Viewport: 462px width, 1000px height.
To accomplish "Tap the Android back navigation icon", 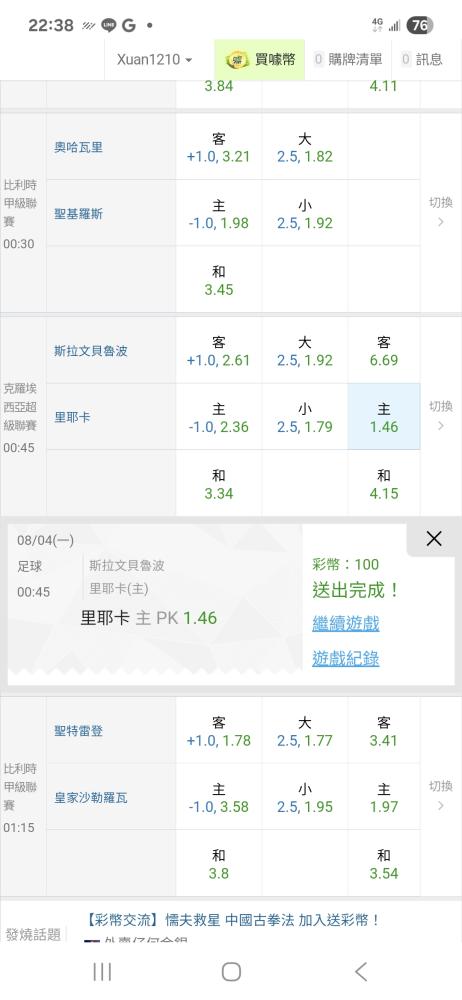I will 361,972.
